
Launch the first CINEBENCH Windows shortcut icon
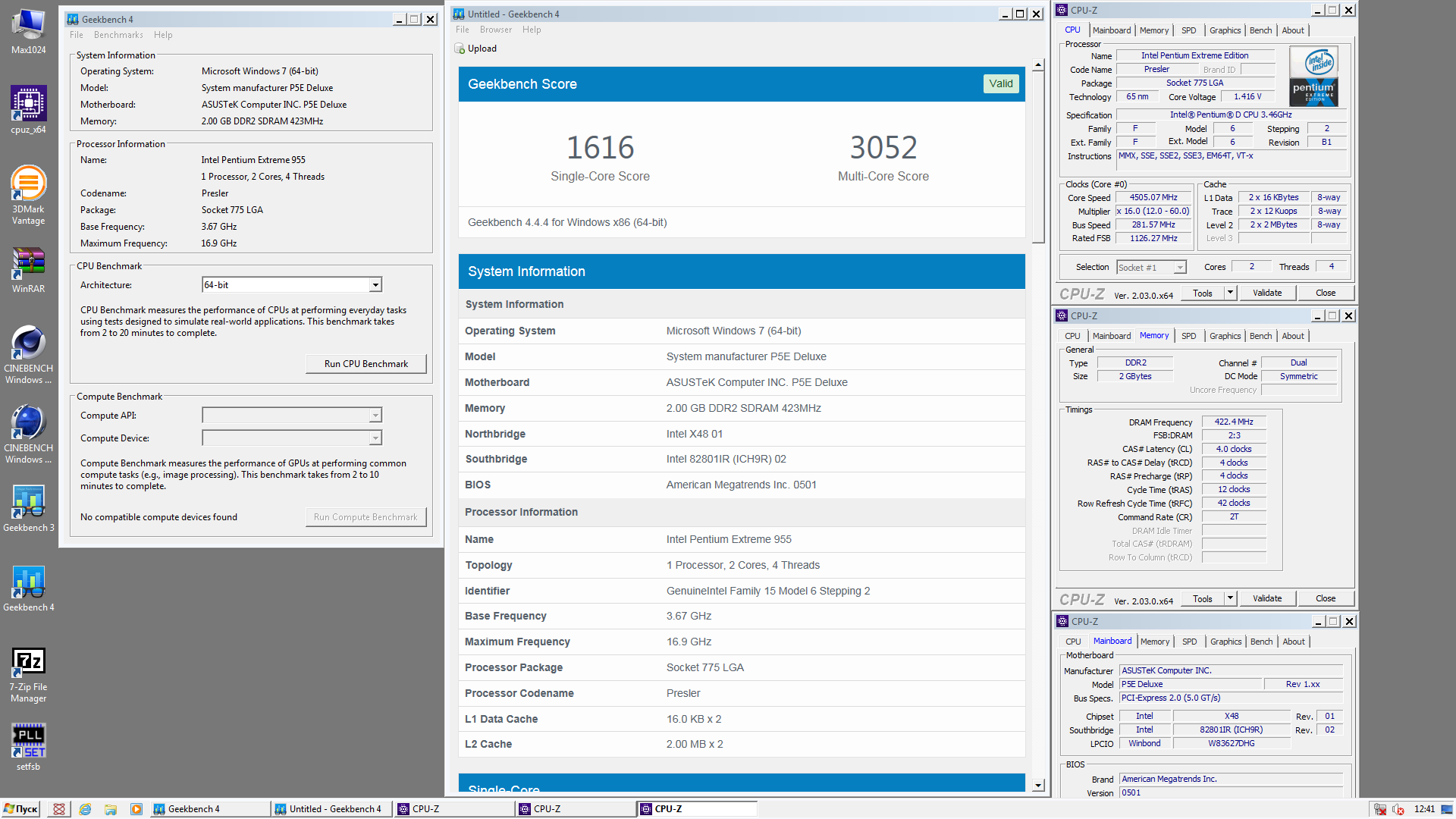click(x=28, y=355)
